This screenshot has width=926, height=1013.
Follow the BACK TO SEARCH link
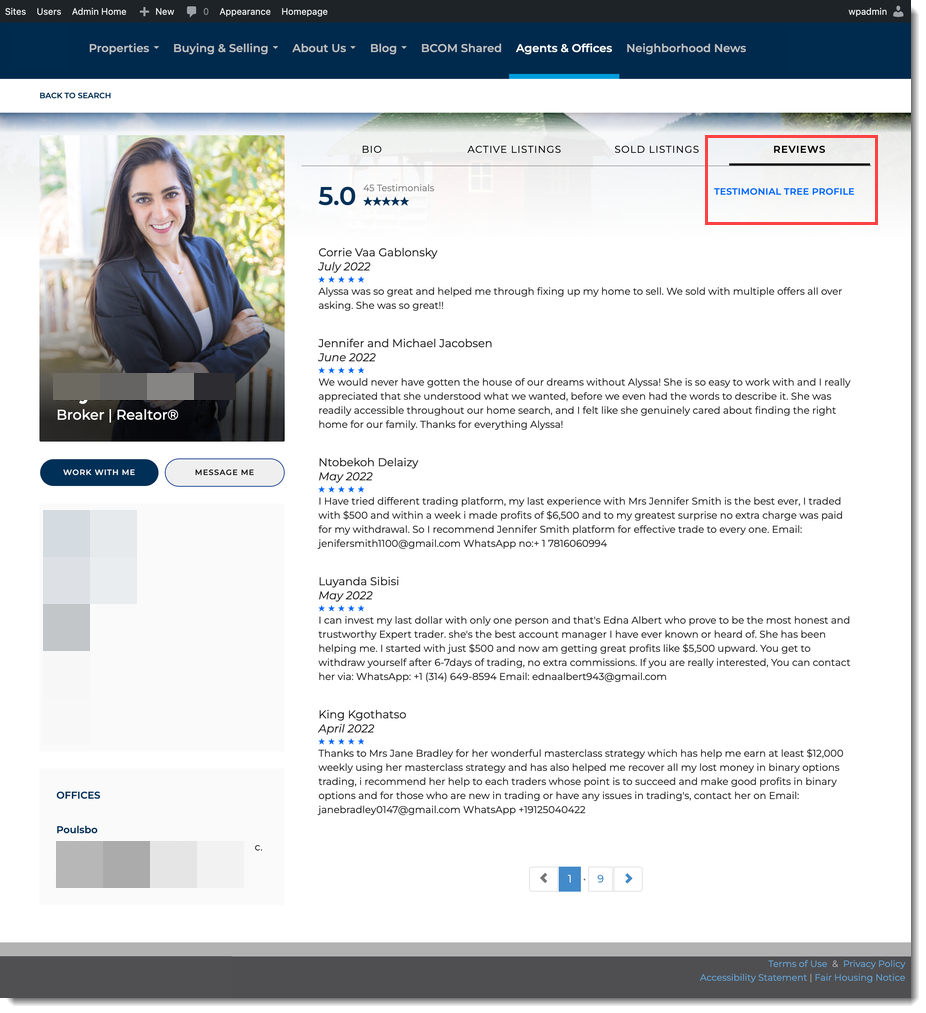click(75, 94)
